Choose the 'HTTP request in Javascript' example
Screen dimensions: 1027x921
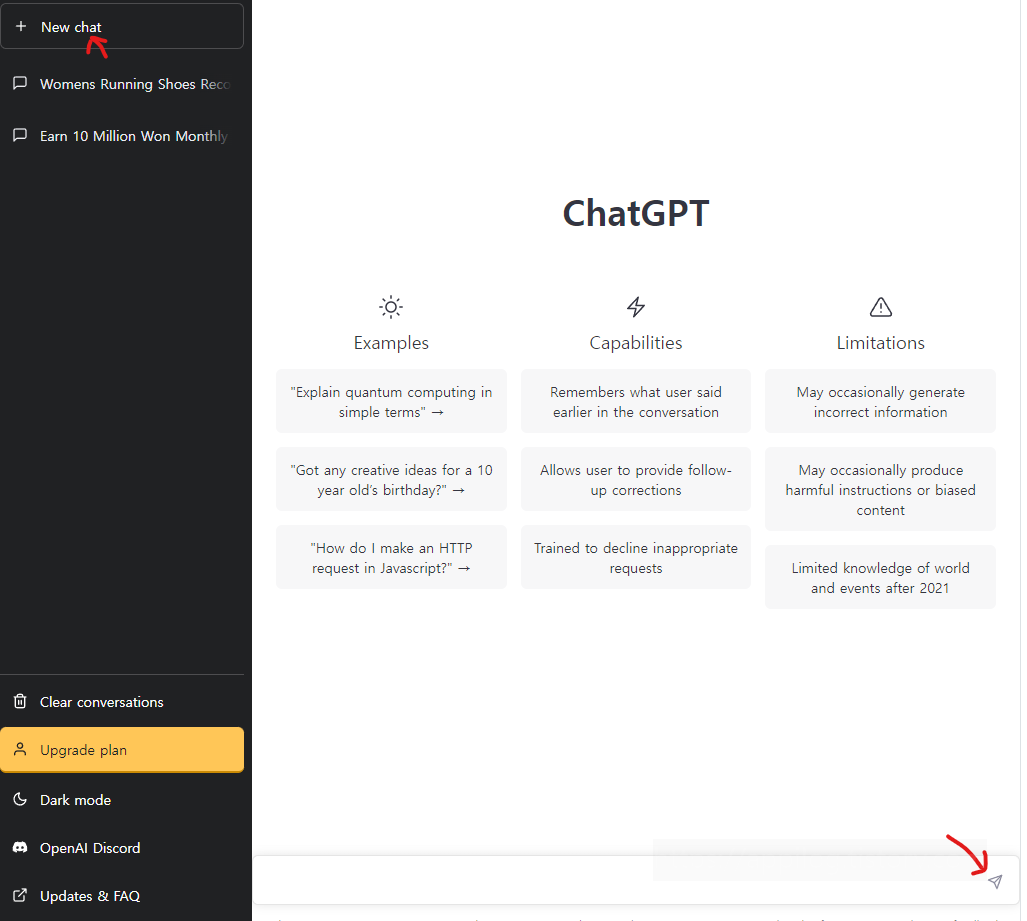point(391,557)
